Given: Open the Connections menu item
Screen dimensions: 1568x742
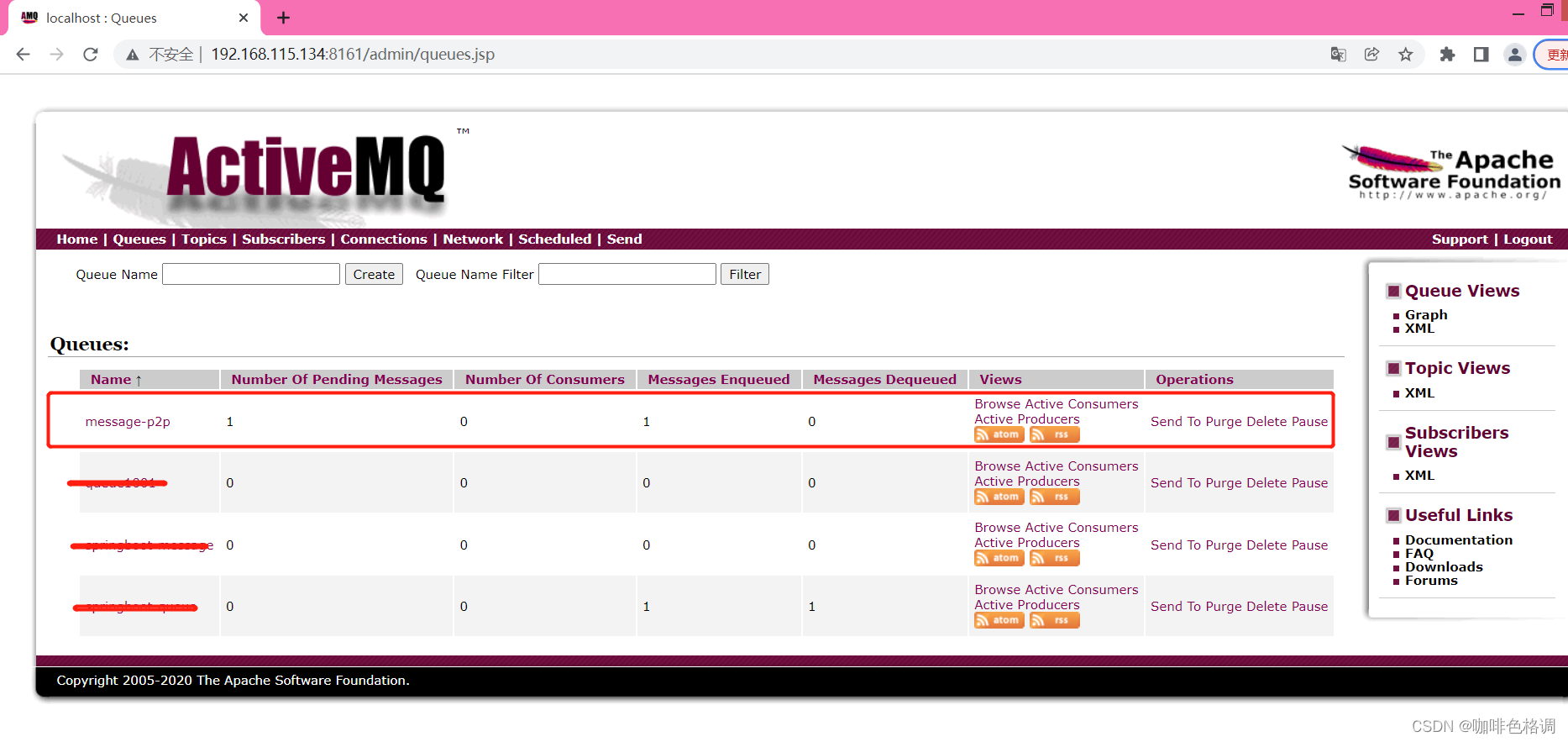Looking at the screenshot, I should point(384,239).
